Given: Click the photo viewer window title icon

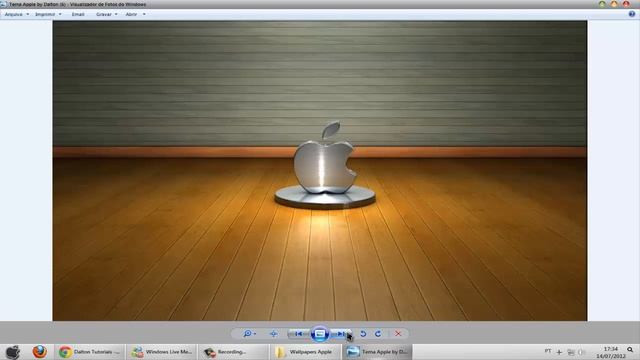Looking at the screenshot, I should [4, 4].
